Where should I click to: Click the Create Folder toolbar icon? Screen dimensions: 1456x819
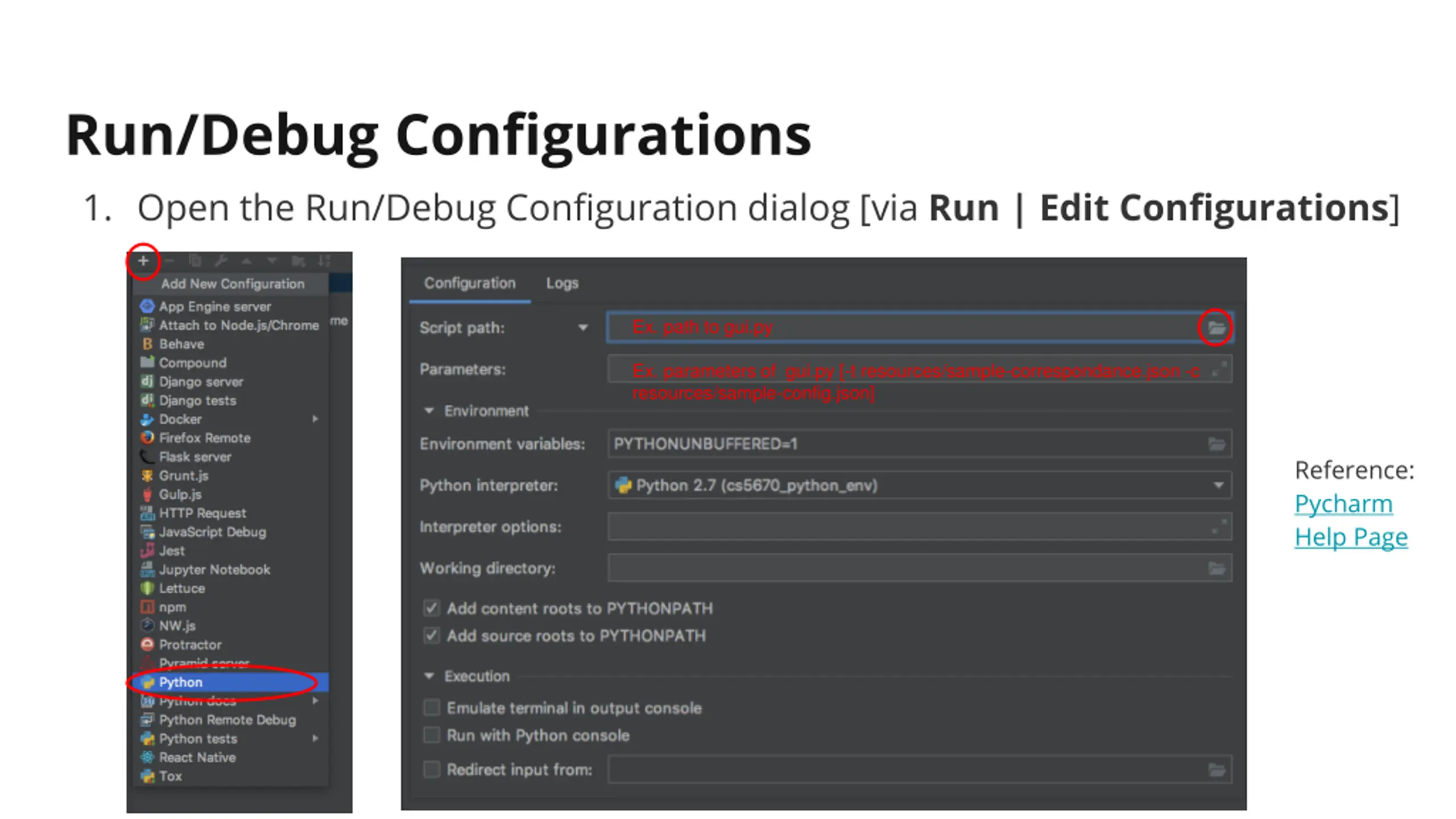(x=298, y=261)
